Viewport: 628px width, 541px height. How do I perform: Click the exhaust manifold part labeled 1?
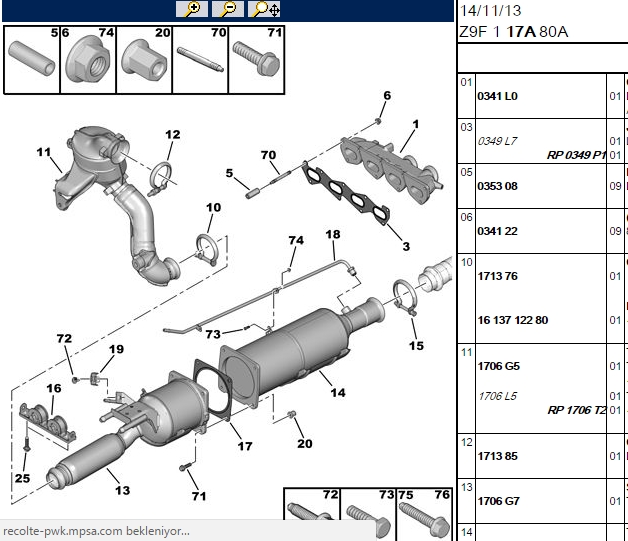point(390,170)
